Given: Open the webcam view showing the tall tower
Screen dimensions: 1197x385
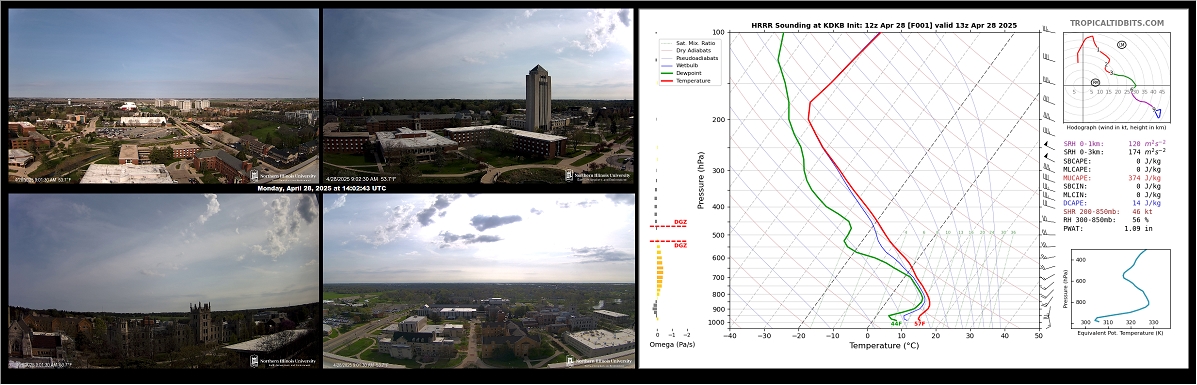Looking at the screenshot, I should point(479,95).
